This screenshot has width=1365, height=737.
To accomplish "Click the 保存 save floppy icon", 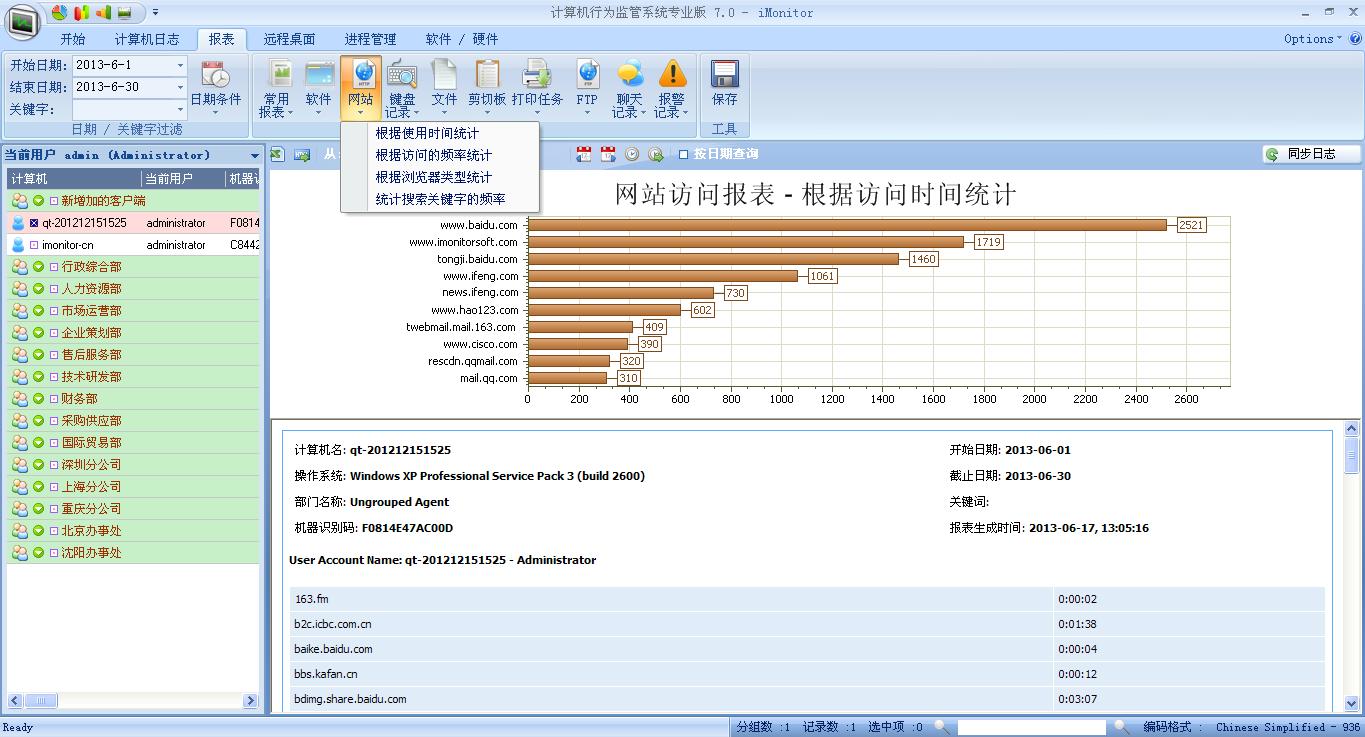I will (x=724, y=75).
